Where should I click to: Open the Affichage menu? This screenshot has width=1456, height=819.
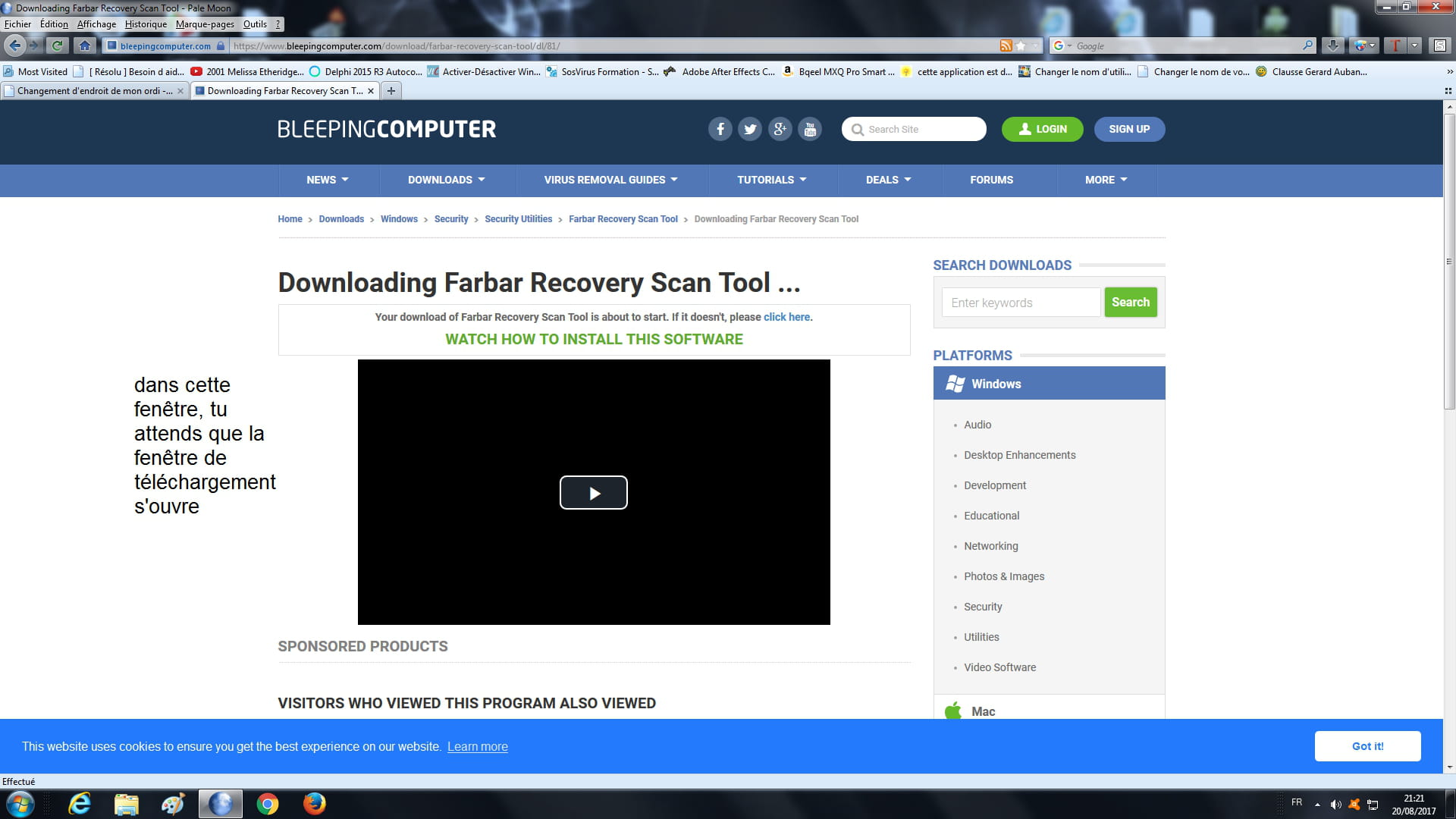coord(96,24)
